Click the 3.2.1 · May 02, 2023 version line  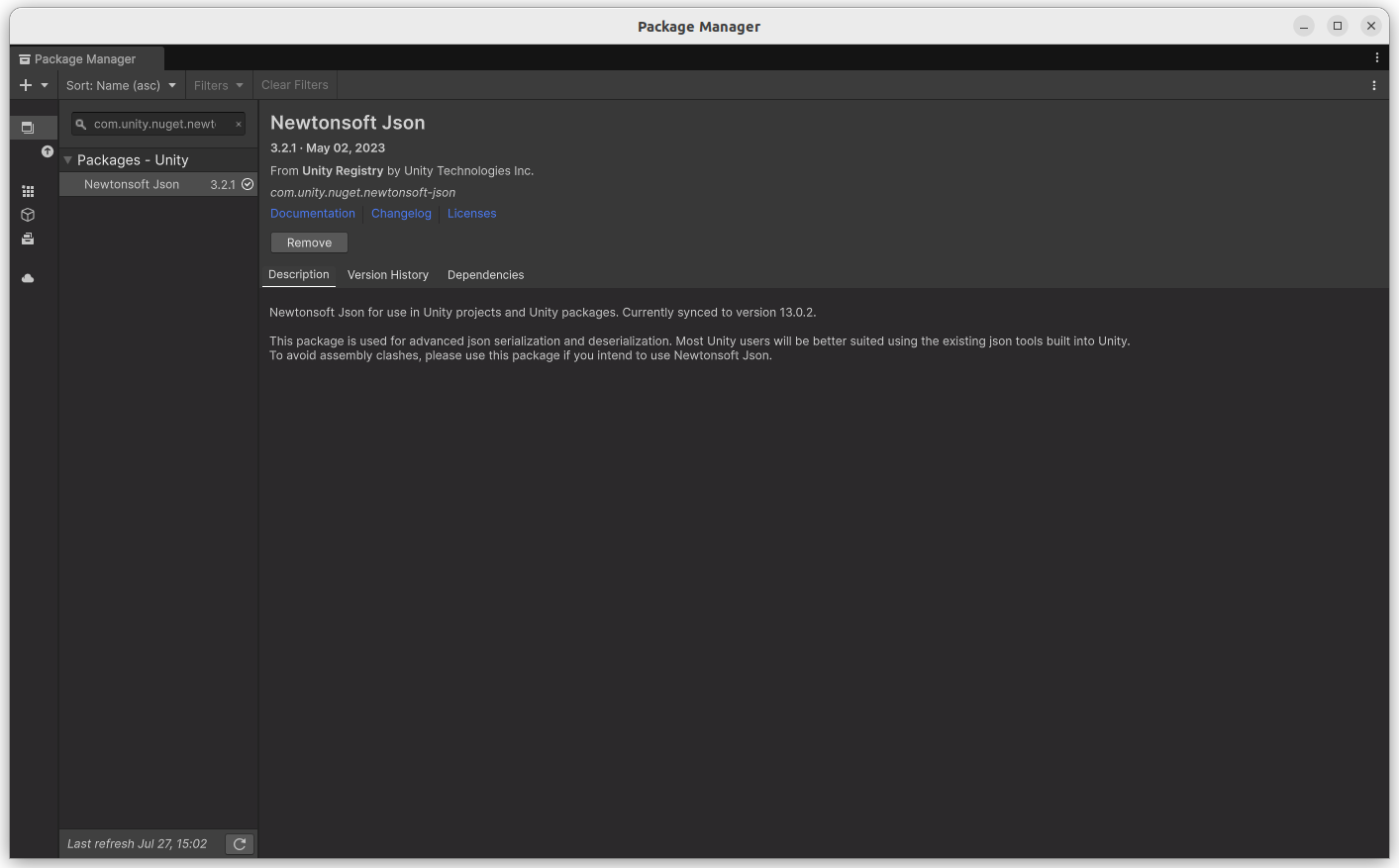(x=328, y=148)
